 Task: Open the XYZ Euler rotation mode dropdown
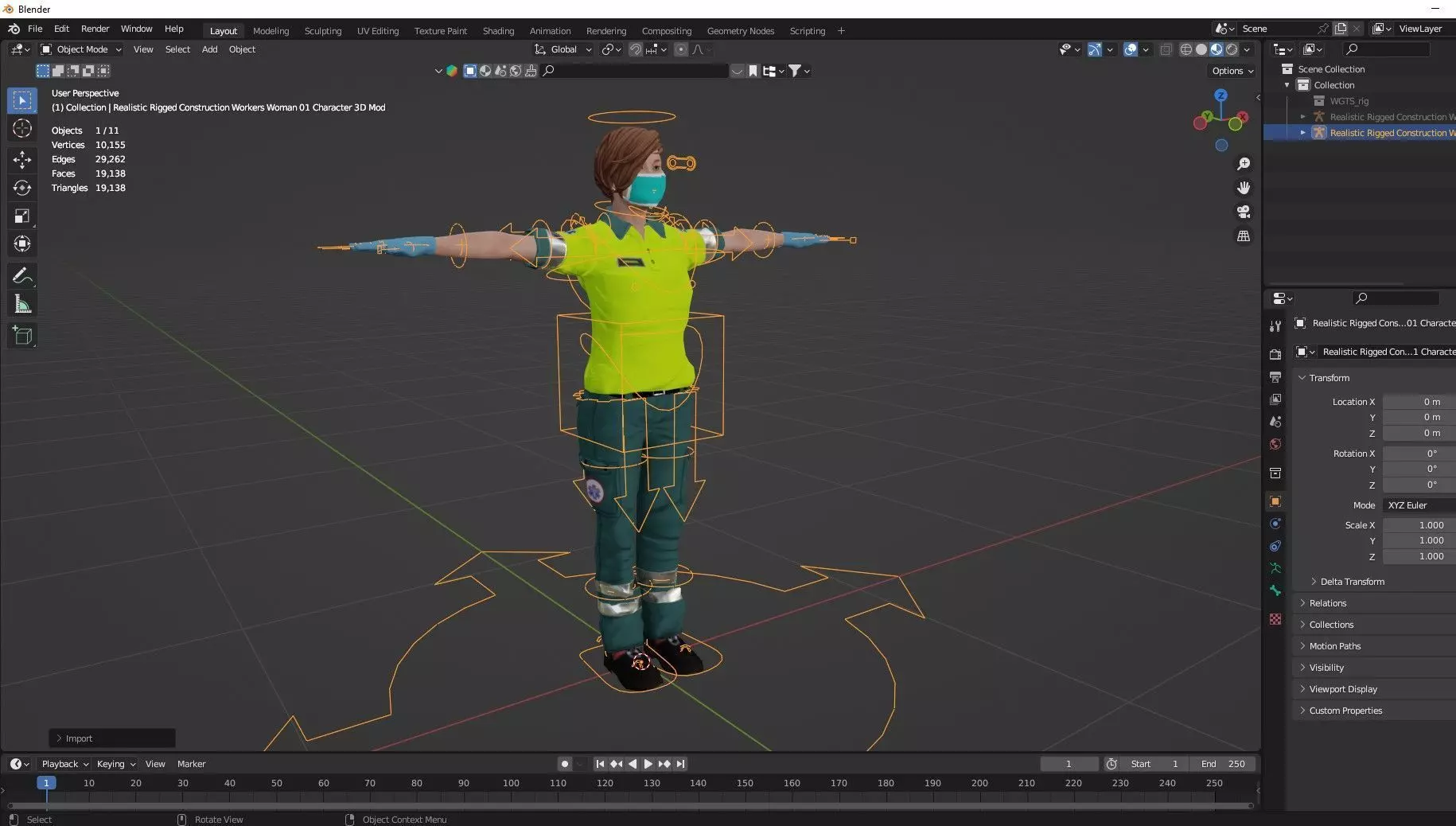tap(1419, 505)
